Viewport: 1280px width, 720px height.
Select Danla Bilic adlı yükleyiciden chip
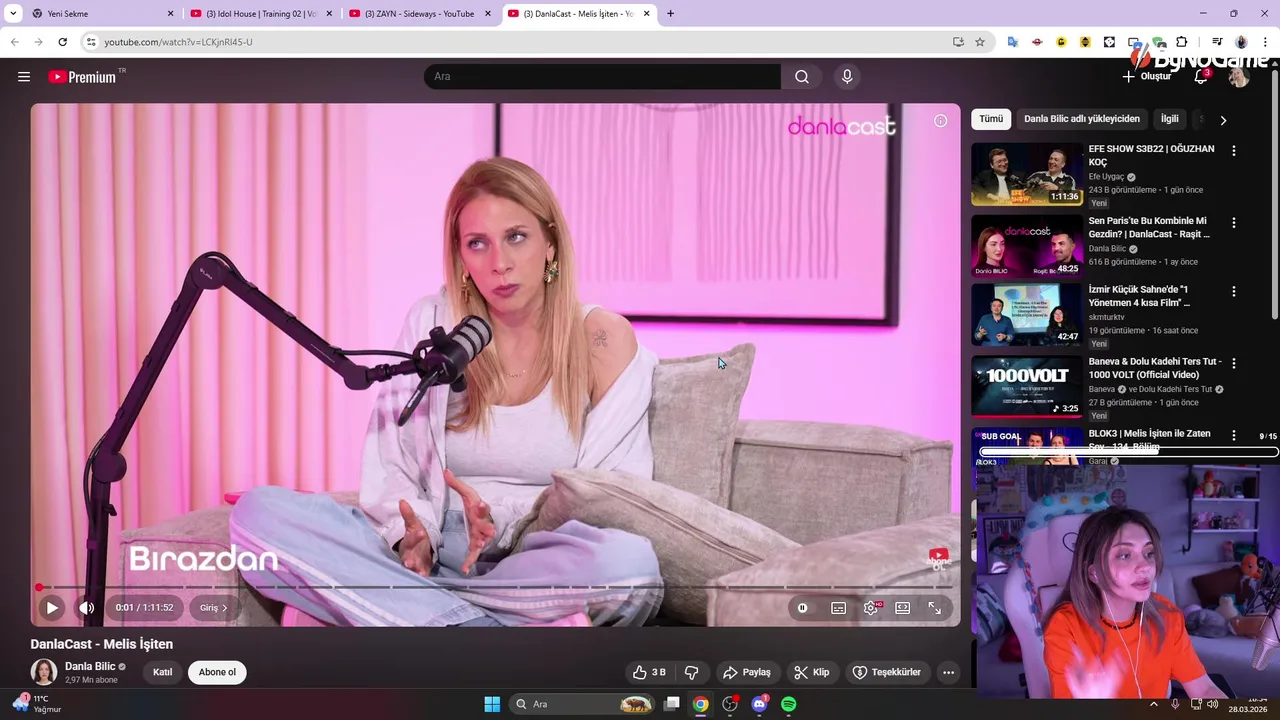click(x=1082, y=119)
